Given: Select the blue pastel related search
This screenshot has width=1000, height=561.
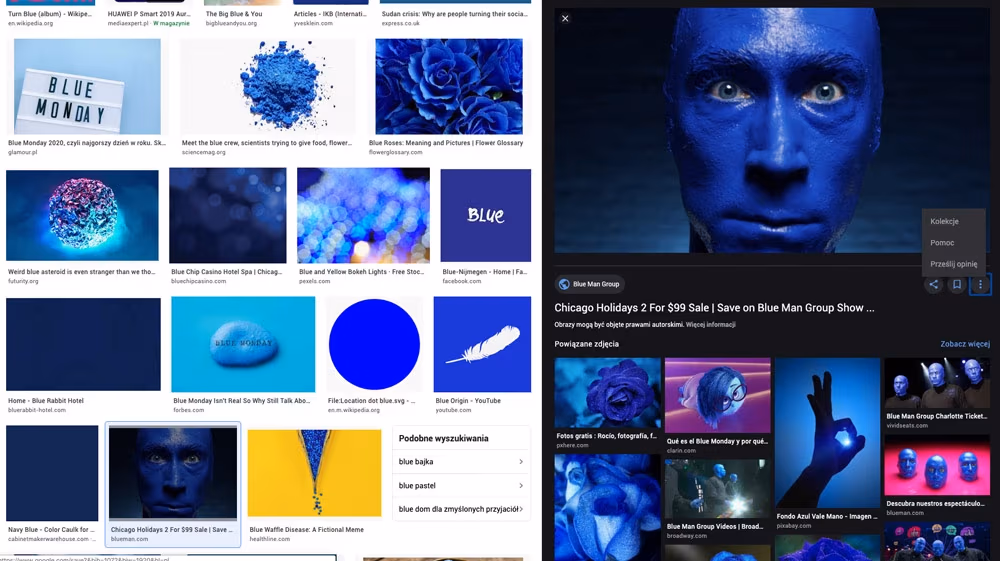Looking at the screenshot, I should (461, 486).
